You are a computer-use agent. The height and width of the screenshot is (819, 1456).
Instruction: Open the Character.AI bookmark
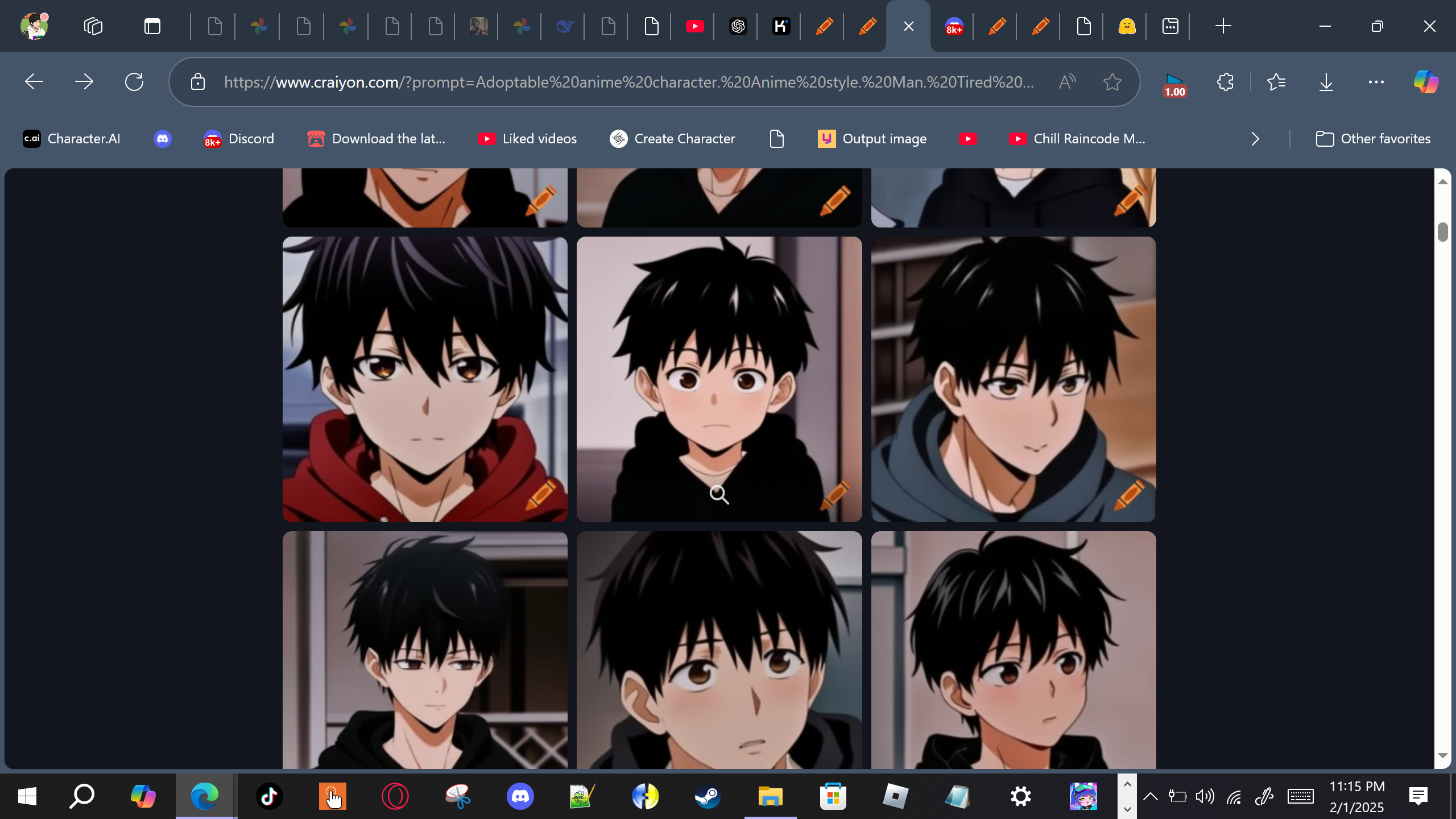(x=72, y=139)
